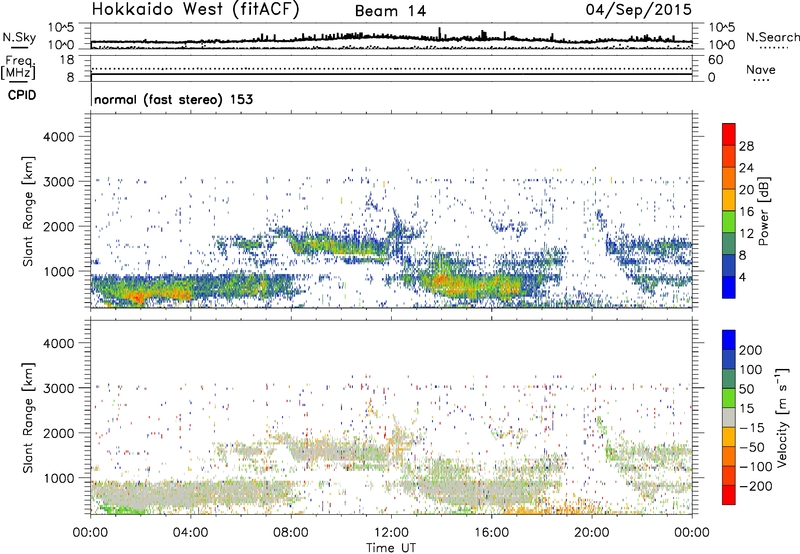Click the '4000' tick of the Power panel

(x=58, y=137)
